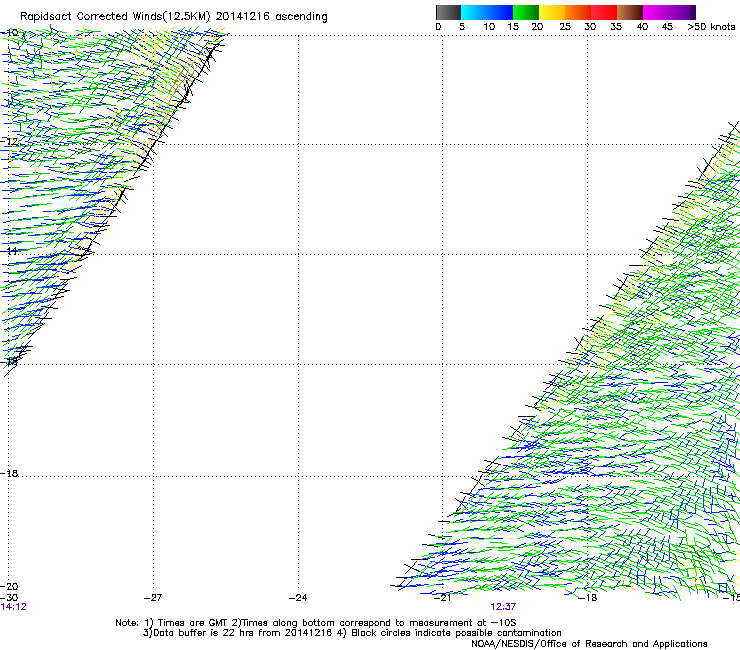The height and width of the screenshot is (650, 740).
Task: Click the '45' legend tick label
Action: click(x=667, y=27)
